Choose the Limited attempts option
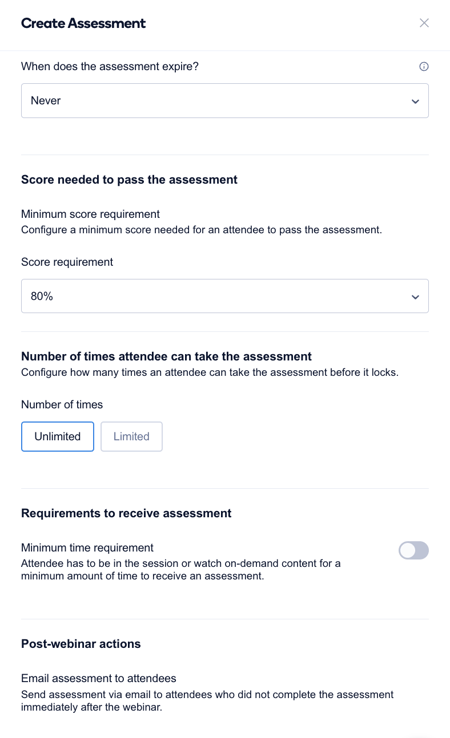Screen dimensions: 450x738 131,436
